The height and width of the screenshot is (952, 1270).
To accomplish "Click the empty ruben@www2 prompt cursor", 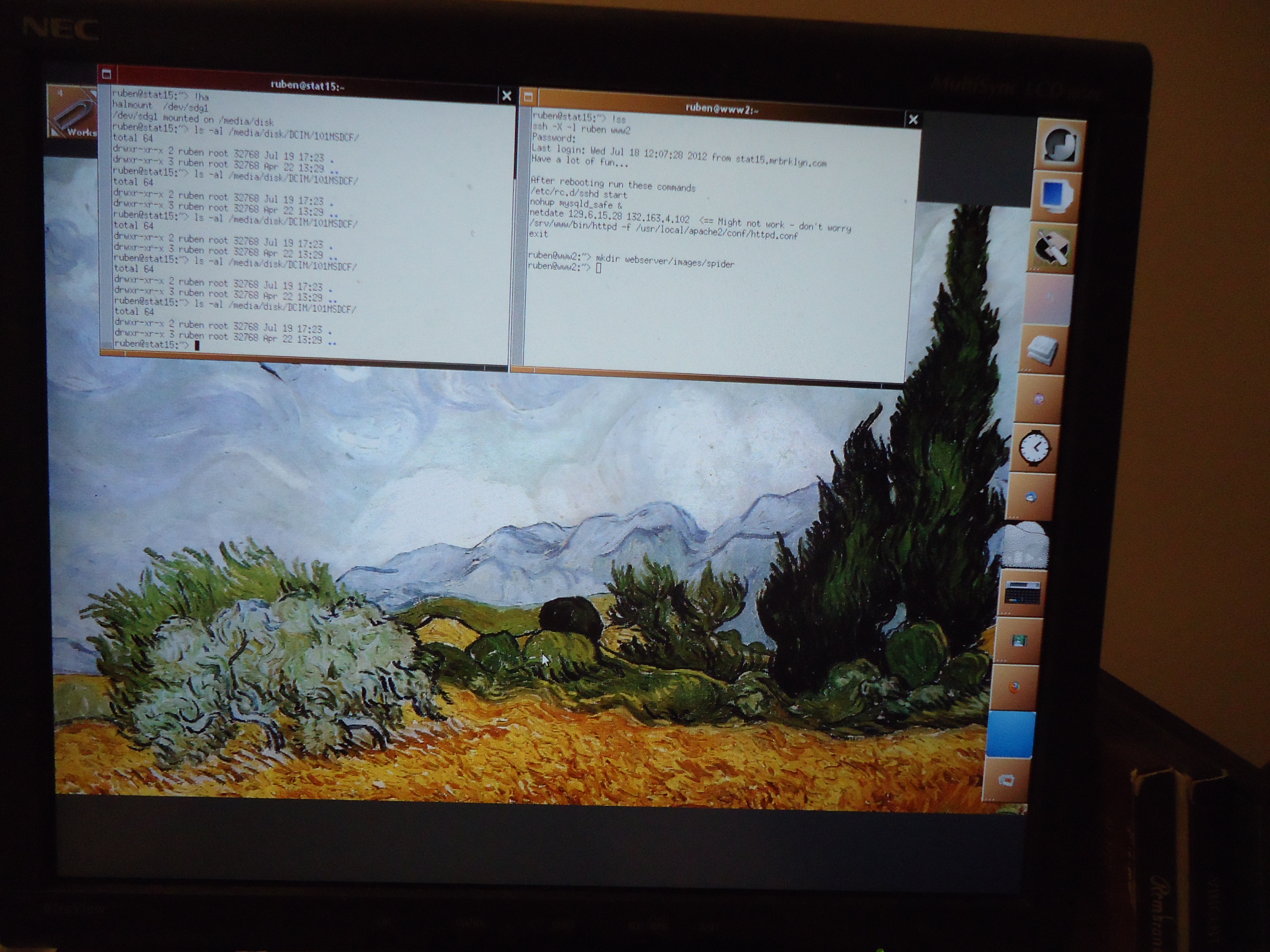I will point(598,268).
